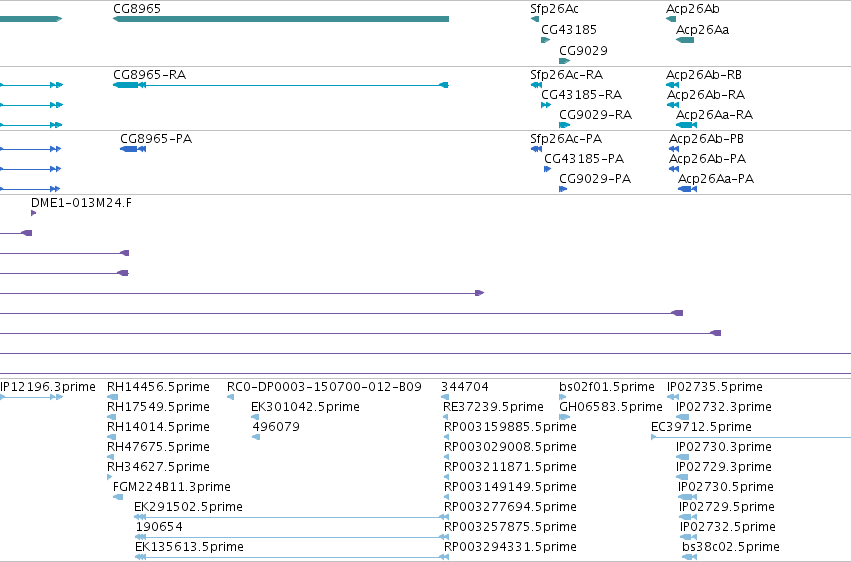This screenshot has height=562, width=851.
Task: Select the Acp26Ab-RA transcript label
Action: click(x=706, y=95)
